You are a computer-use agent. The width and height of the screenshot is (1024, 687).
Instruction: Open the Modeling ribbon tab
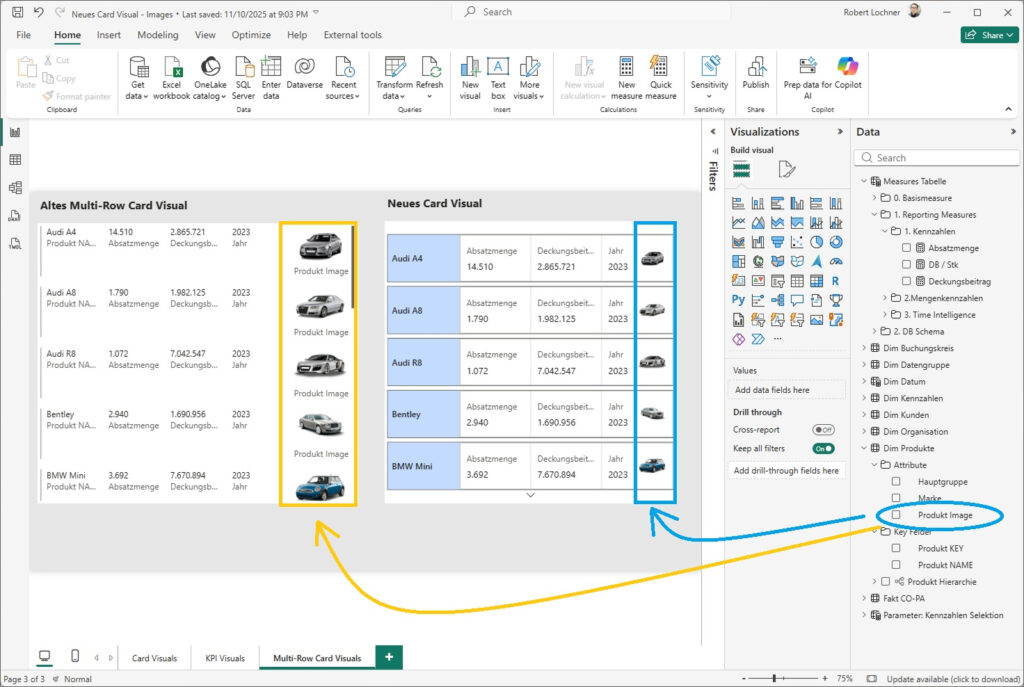[158, 35]
